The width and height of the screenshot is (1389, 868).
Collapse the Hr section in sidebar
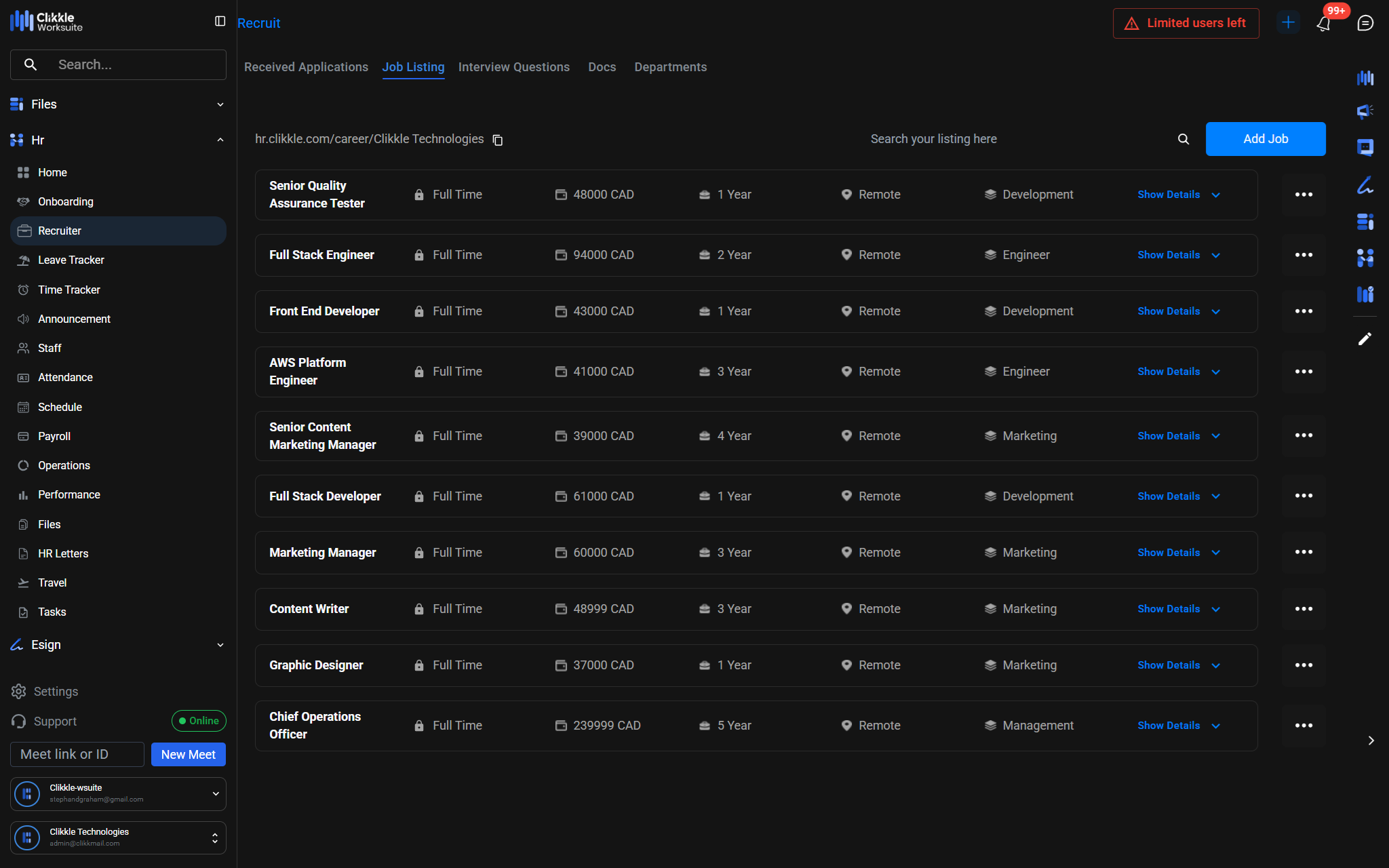click(220, 140)
